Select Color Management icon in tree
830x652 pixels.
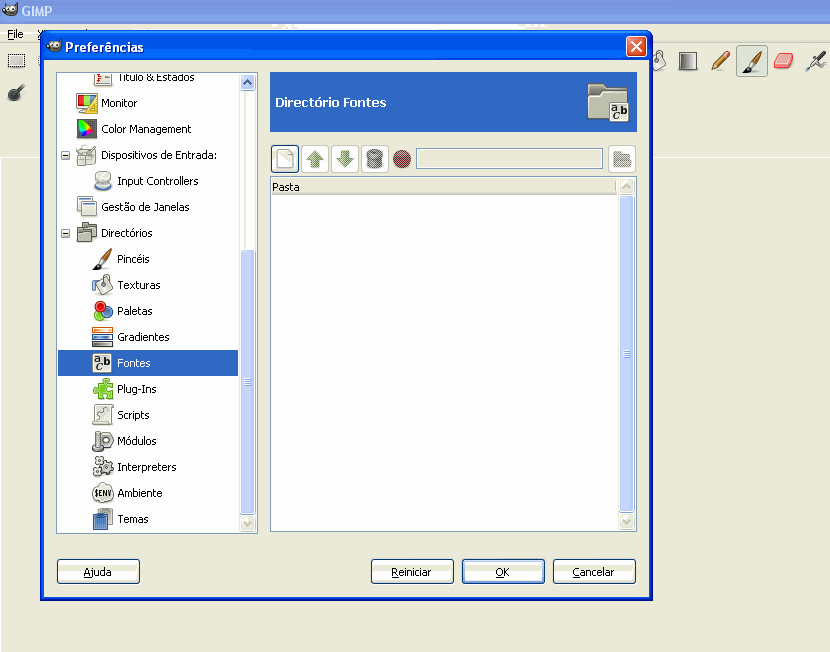[86, 129]
